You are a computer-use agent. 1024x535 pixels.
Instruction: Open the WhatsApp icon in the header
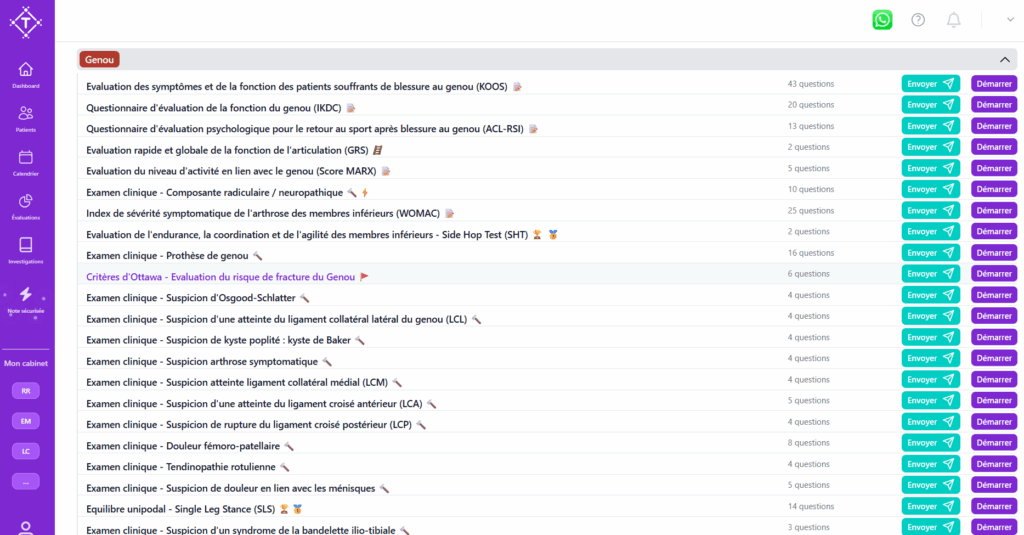[x=882, y=20]
